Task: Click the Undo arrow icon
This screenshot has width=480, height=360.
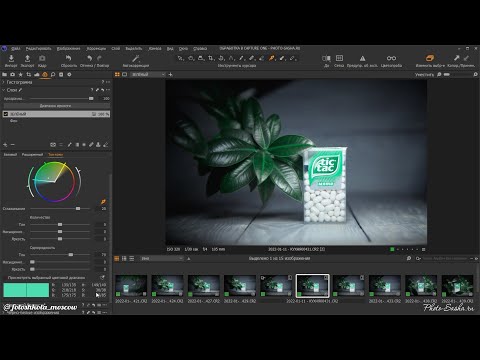Action: (x=90, y=58)
